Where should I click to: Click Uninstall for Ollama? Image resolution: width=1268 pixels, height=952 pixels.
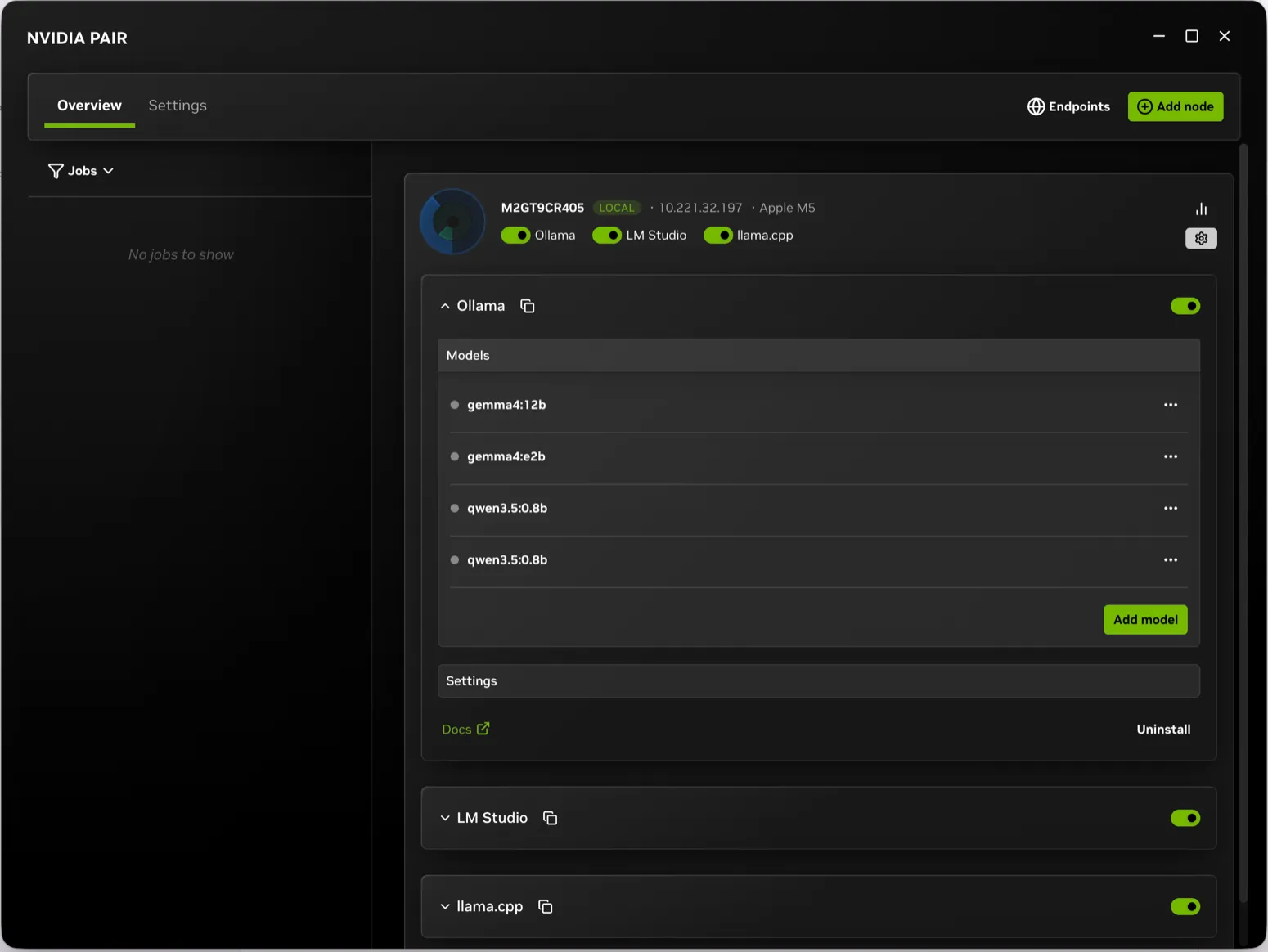click(x=1163, y=730)
